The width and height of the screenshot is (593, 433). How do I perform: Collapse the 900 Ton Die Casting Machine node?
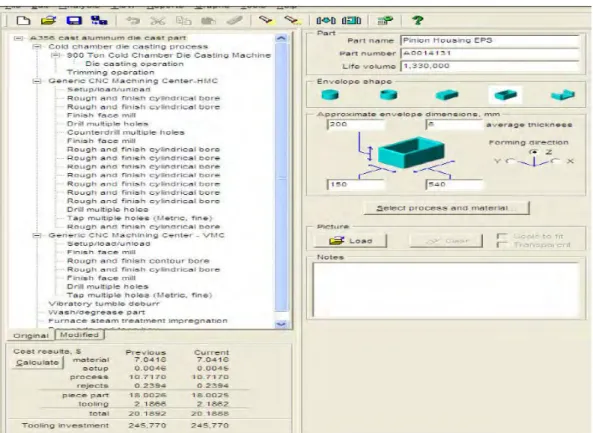click(x=55, y=56)
